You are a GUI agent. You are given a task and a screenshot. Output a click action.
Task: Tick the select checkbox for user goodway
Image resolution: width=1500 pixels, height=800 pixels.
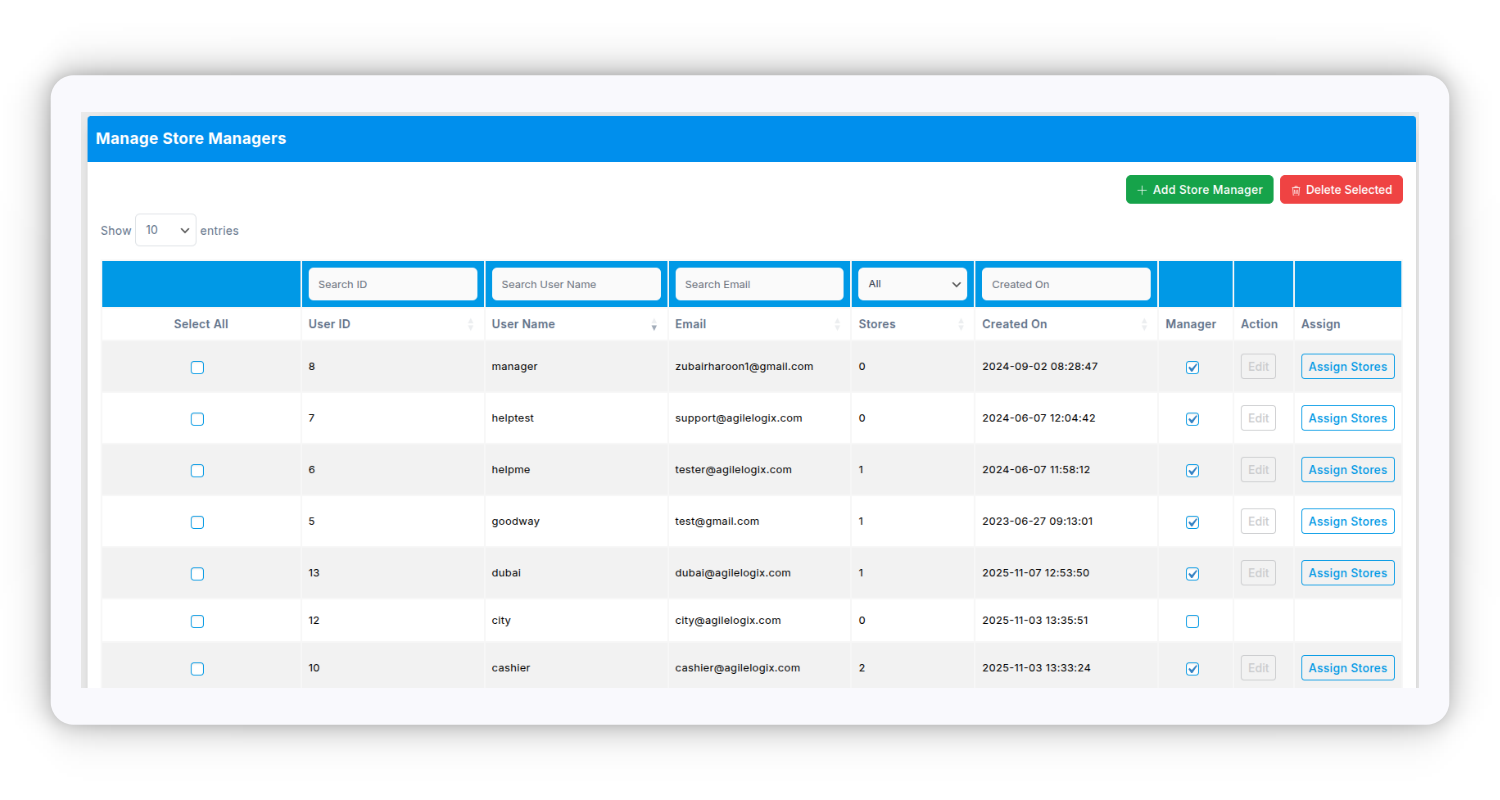(x=197, y=522)
